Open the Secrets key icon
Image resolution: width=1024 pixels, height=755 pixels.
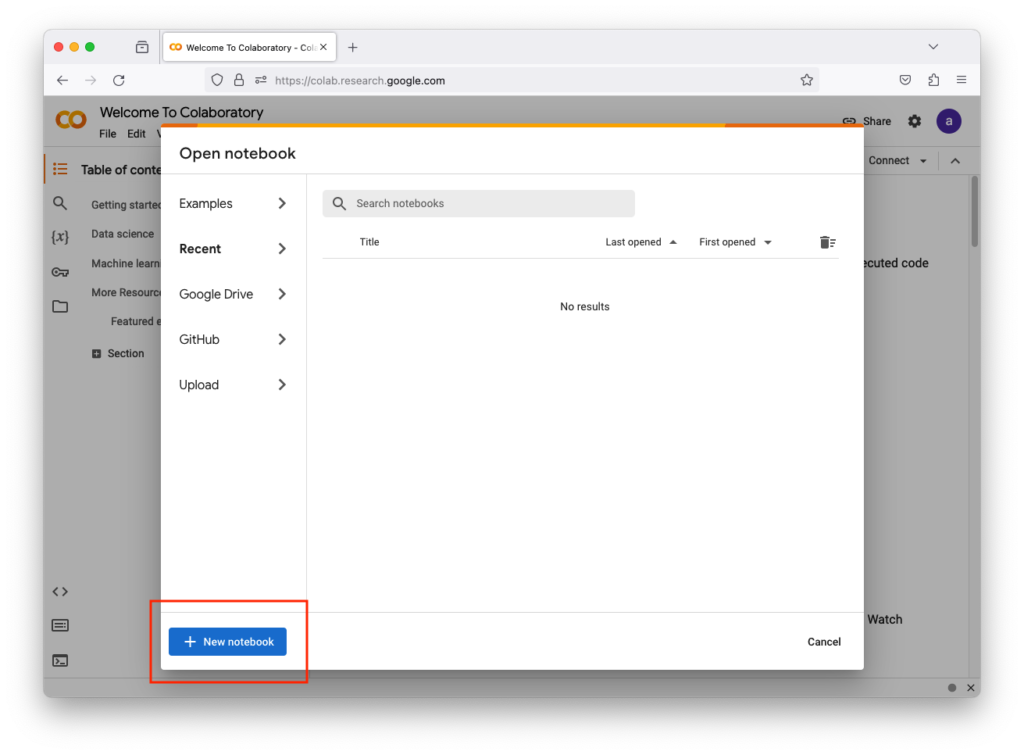click(60, 272)
